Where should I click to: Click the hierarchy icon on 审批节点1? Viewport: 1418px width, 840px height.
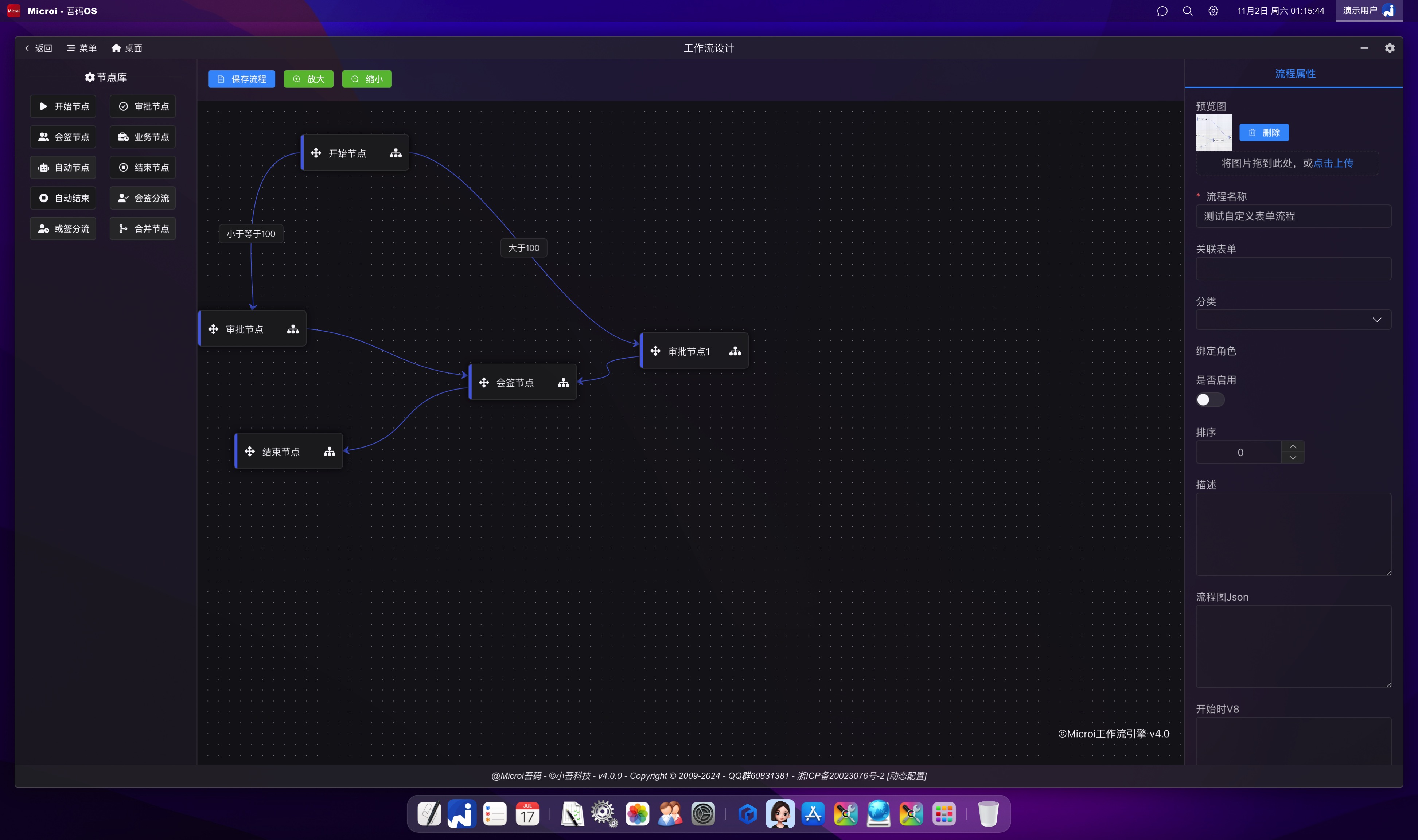[735, 352]
